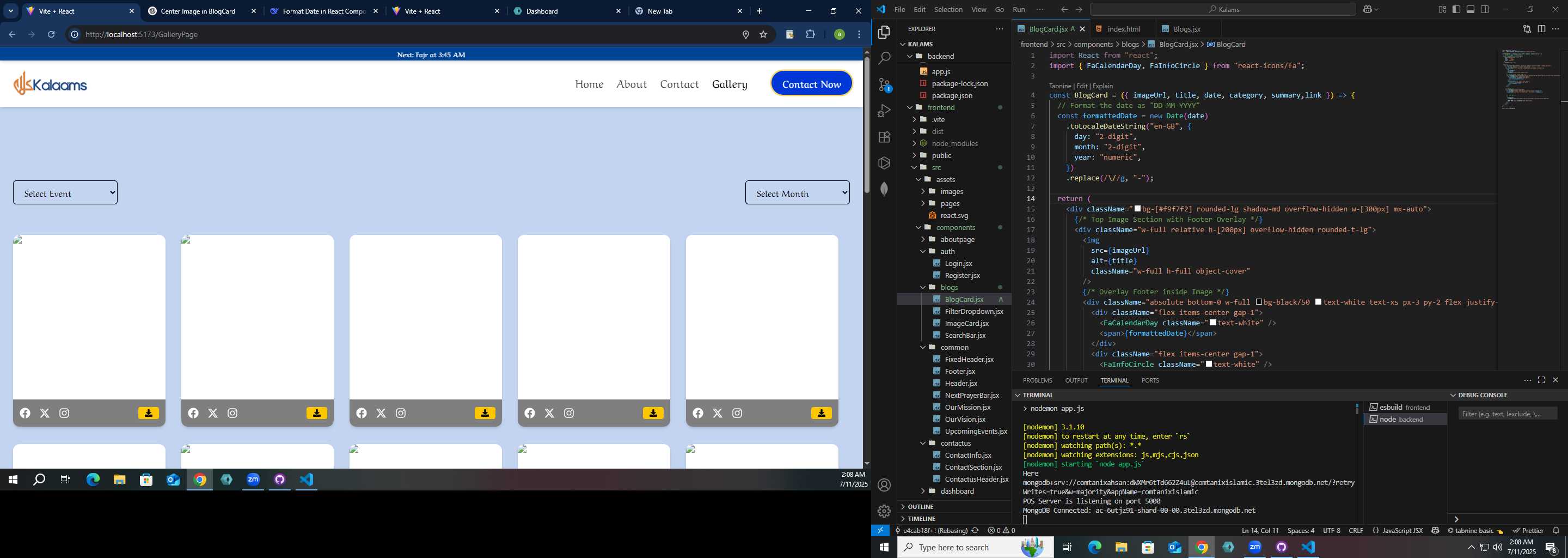Expand the node_modules folder
This screenshot has width=1568, height=558.
pyautogui.click(x=954, y=144)
